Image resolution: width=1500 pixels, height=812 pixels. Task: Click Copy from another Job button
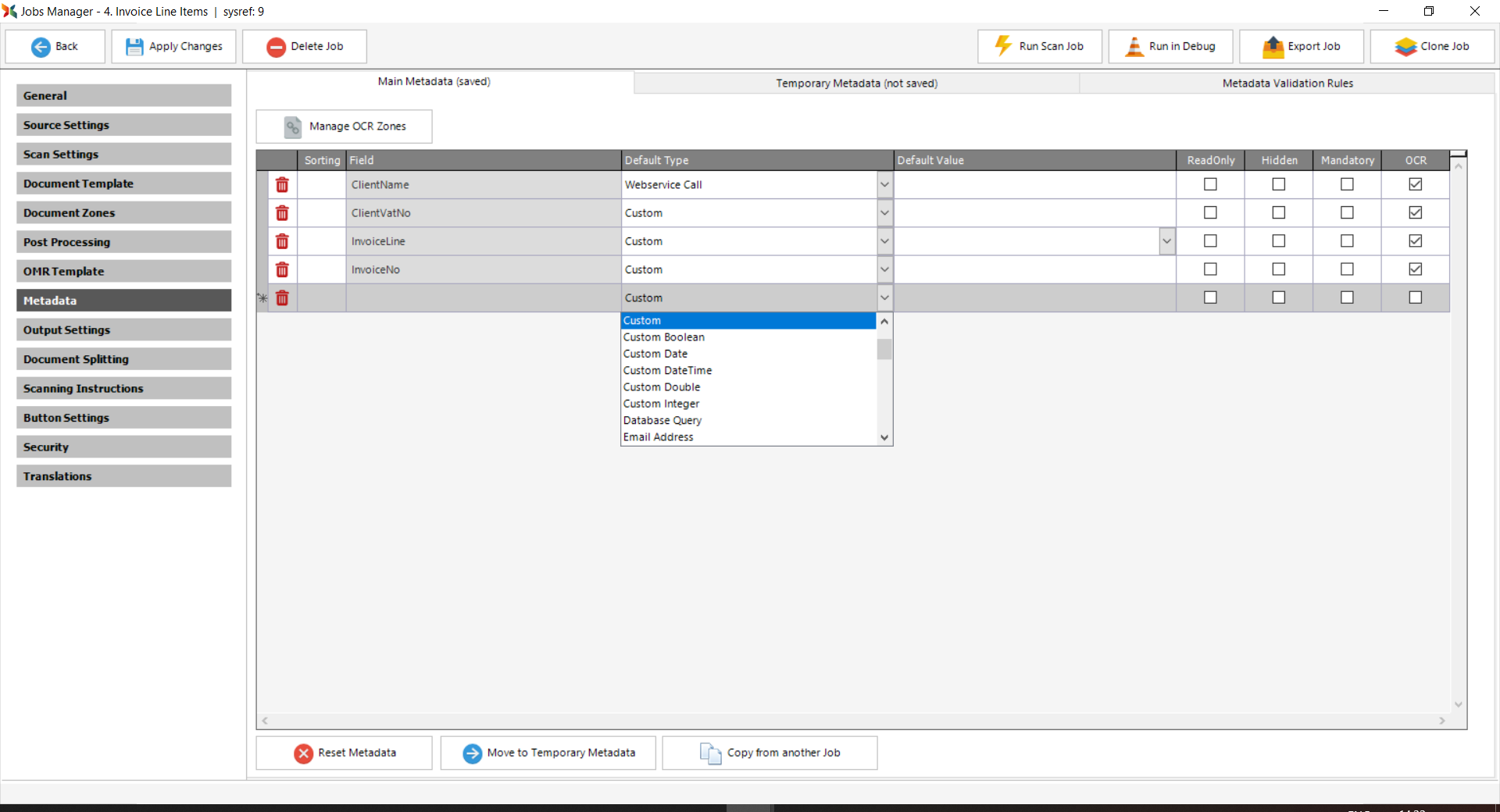(770, 753)
